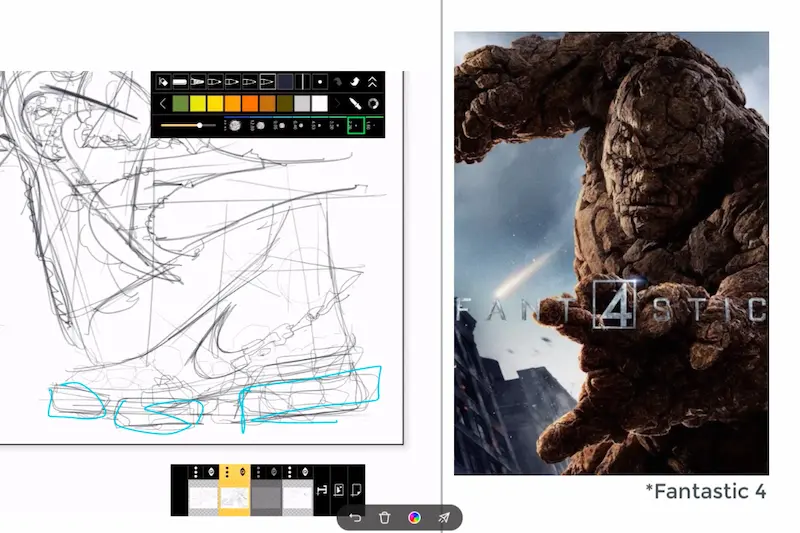Select the last white layer thumbnail
Image resolution: width=800 pixels, height=533 pixels.
tap(297, 499)
